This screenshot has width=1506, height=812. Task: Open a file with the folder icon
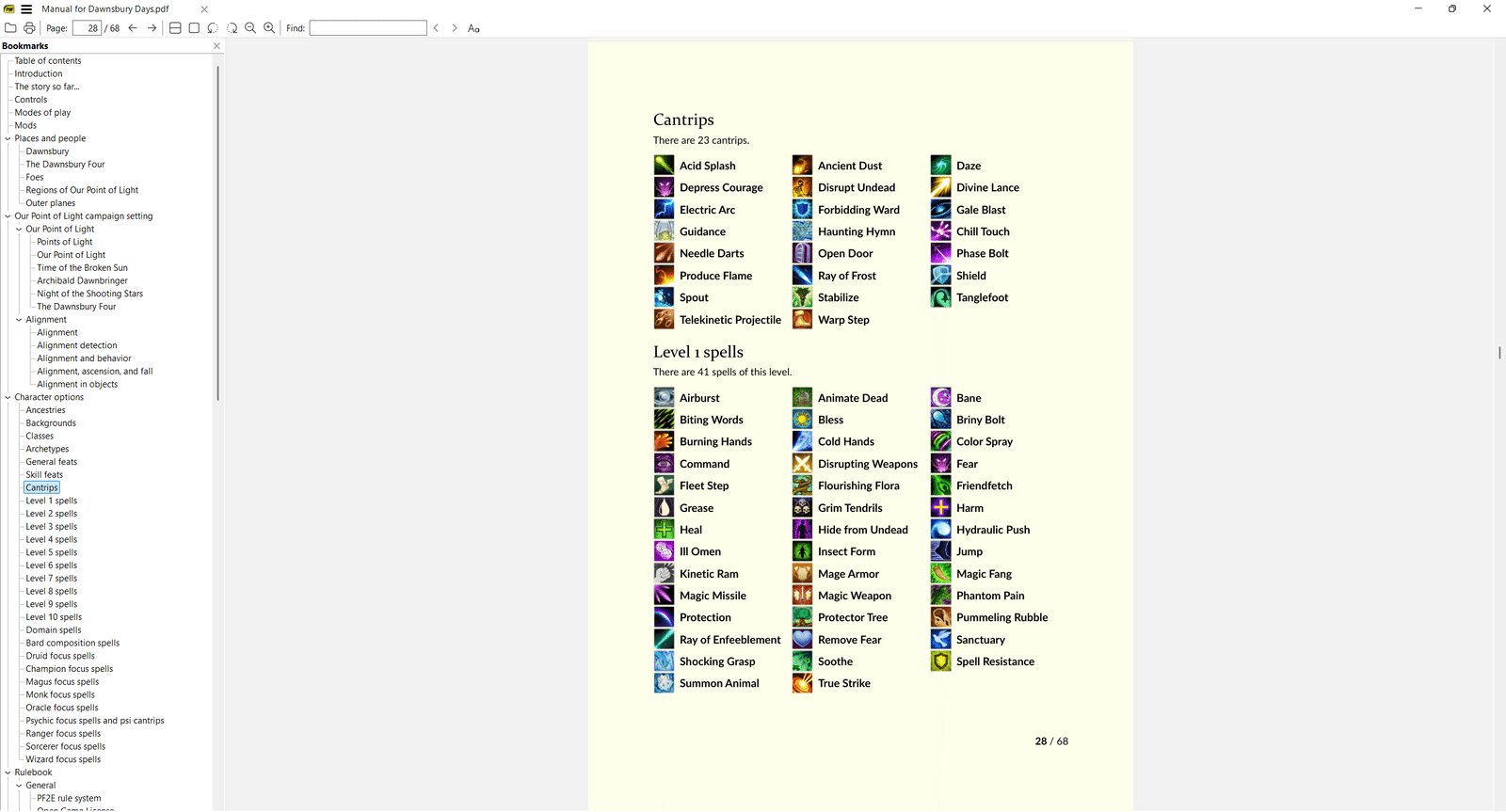(10, 28)
